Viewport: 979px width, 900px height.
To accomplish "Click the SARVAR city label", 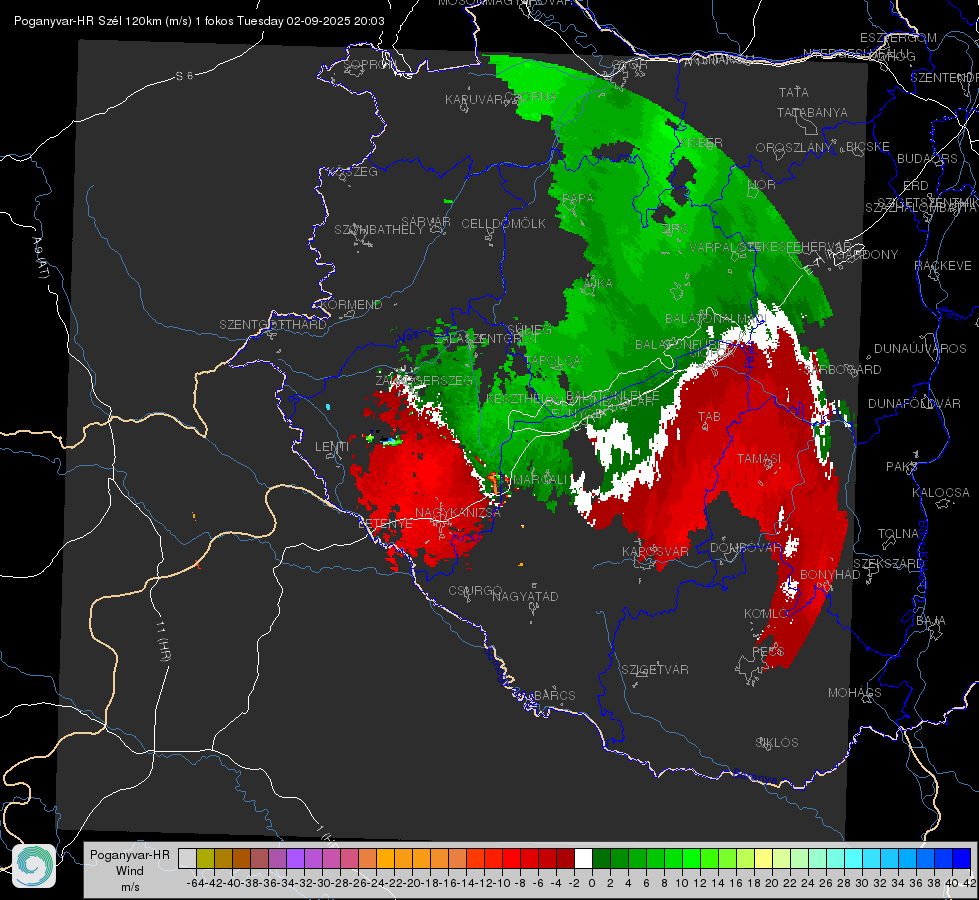I will tap(425, 222).
